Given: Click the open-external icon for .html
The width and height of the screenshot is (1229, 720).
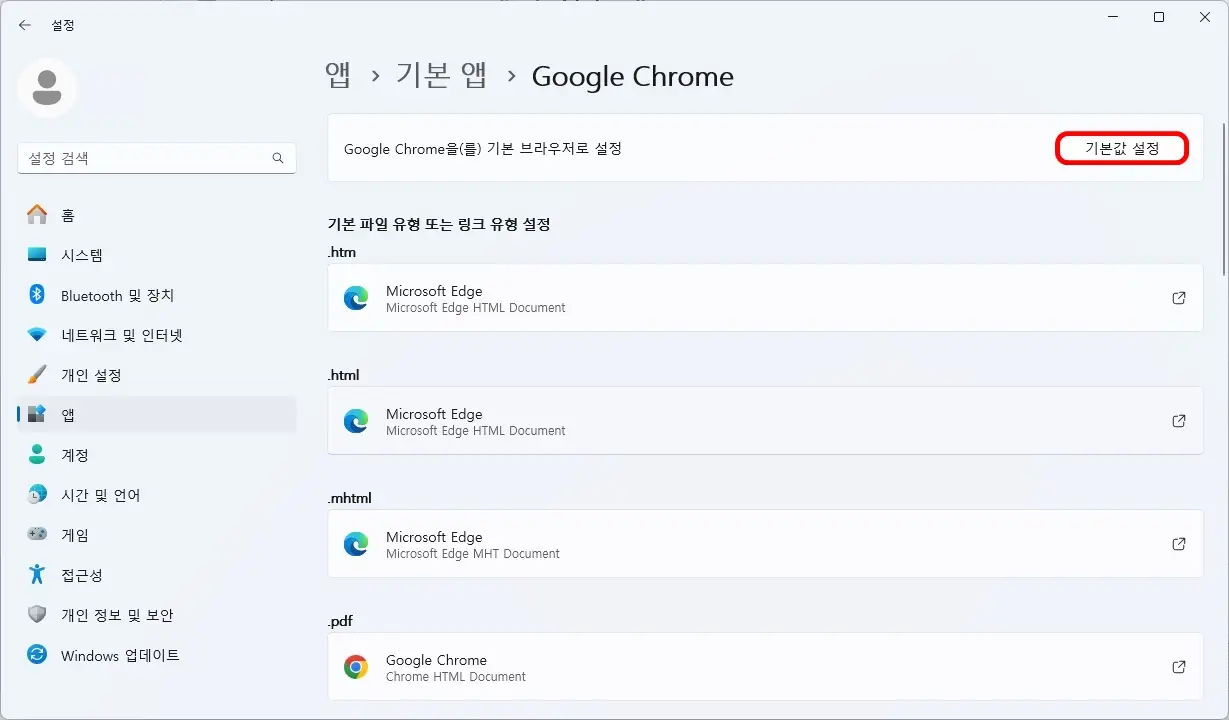Looking at the screenshot, I should pyautogui.click(x=1179, y=421).
